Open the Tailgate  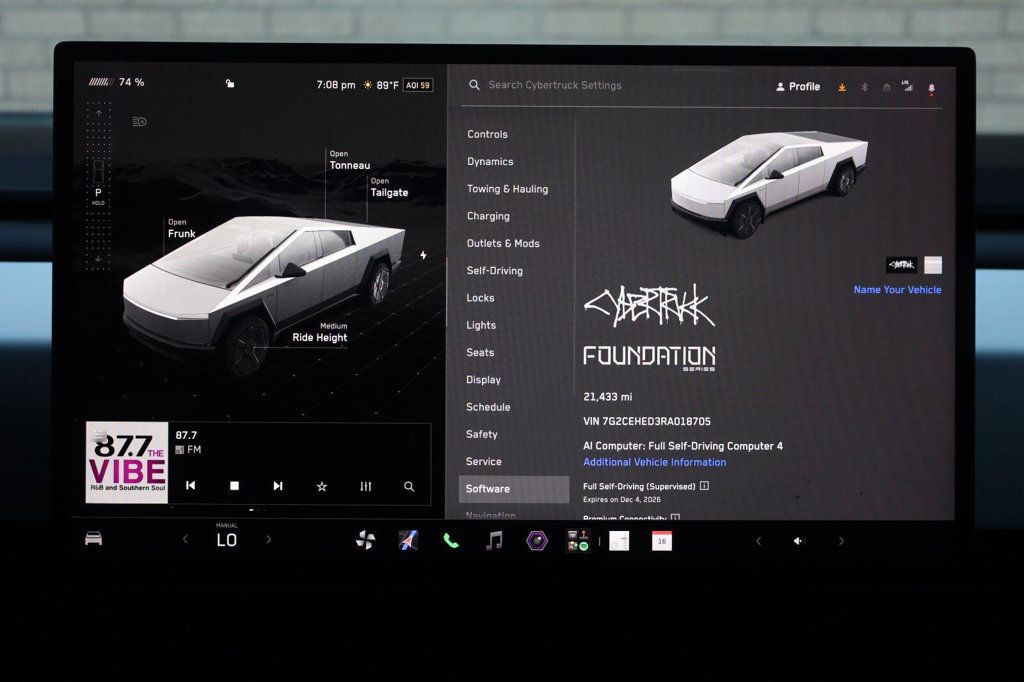tap(389, 187)
